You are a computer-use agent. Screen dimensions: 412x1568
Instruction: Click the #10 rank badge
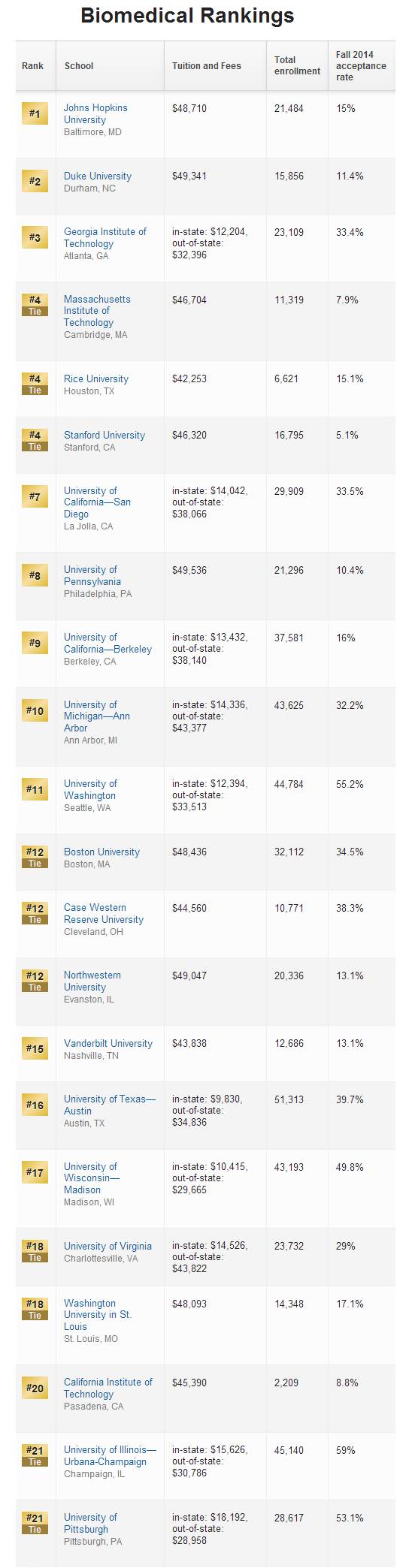pos(35,711)
